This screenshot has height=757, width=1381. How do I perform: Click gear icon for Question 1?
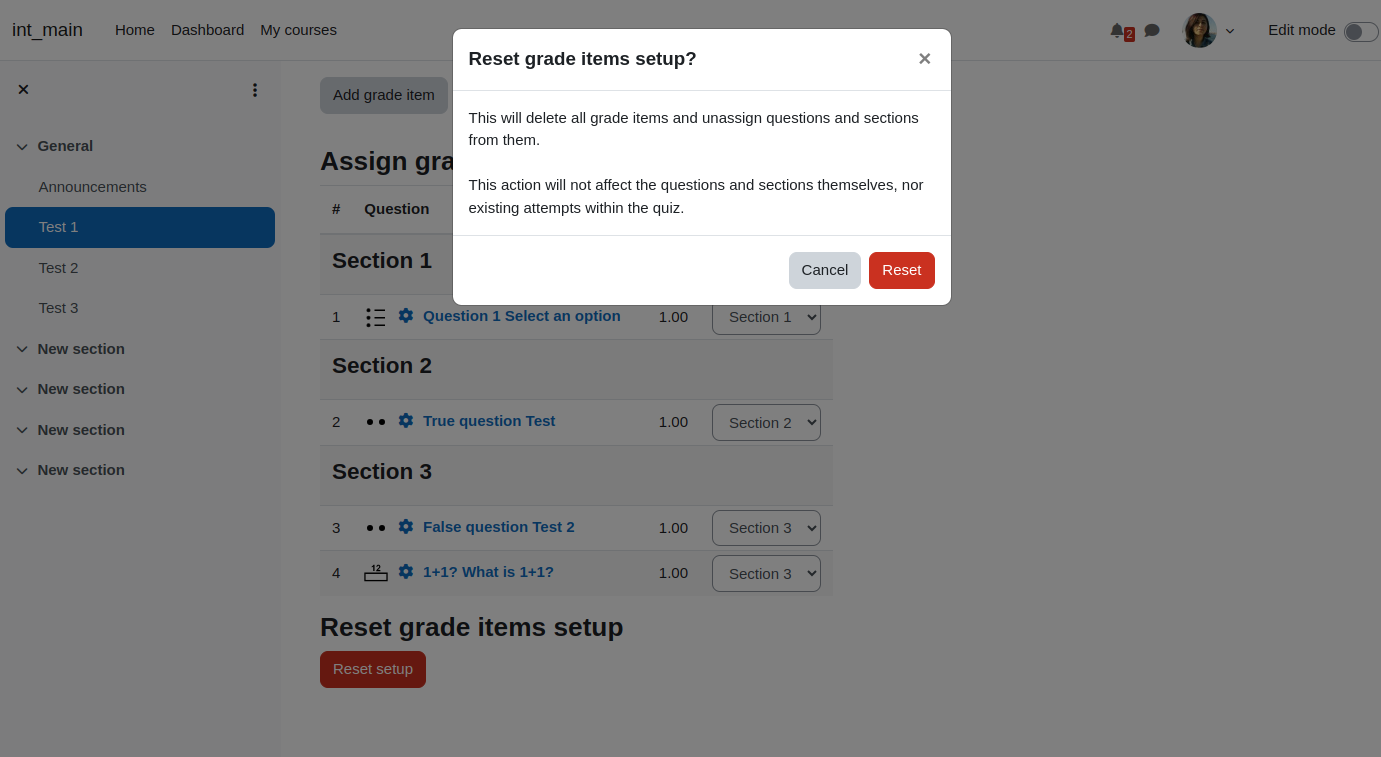406,315
